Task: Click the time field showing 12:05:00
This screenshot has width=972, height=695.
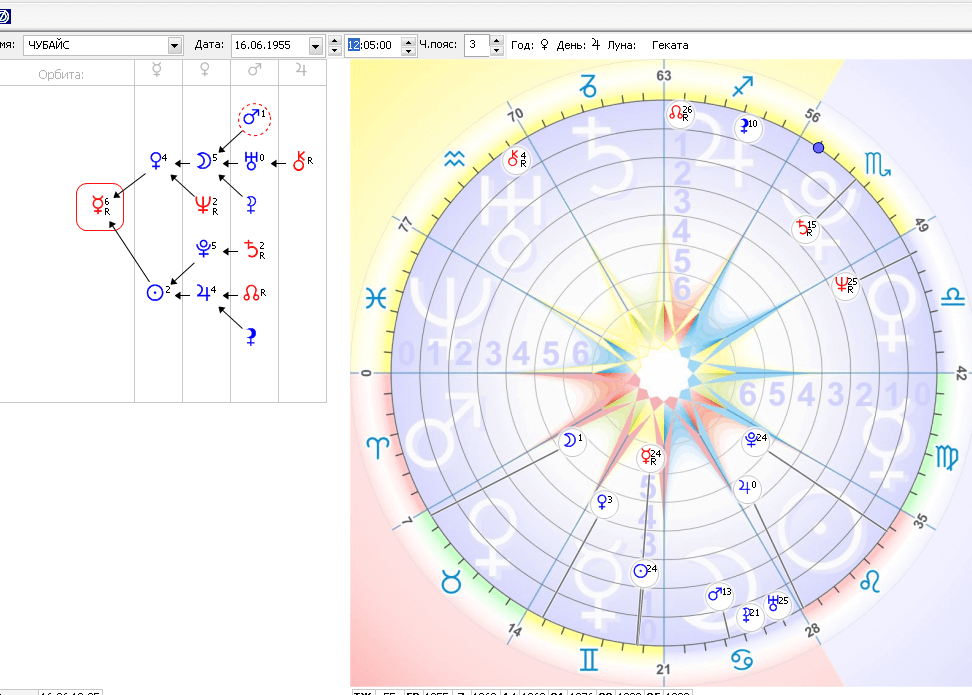Action: (373, 45)
